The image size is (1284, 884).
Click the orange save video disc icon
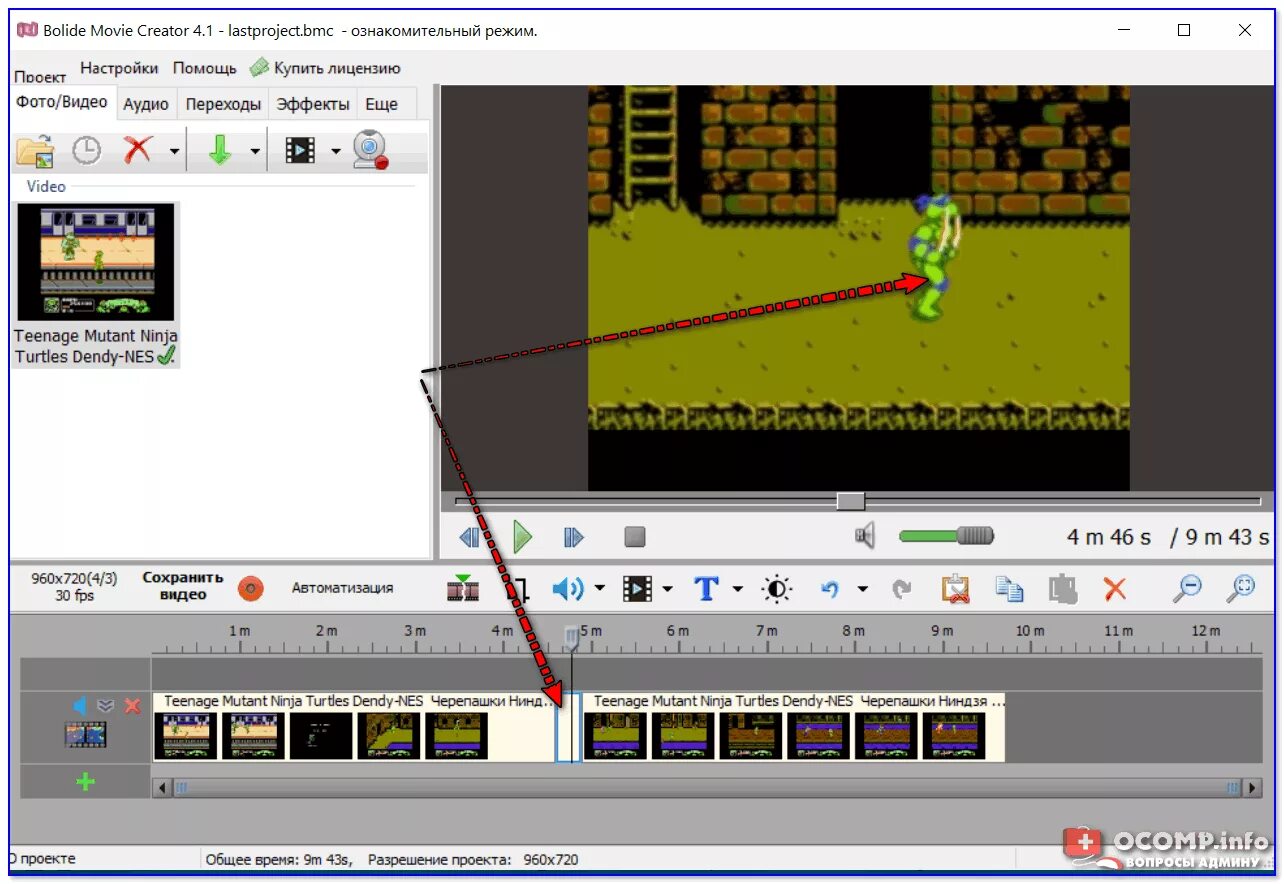[251, 588]
